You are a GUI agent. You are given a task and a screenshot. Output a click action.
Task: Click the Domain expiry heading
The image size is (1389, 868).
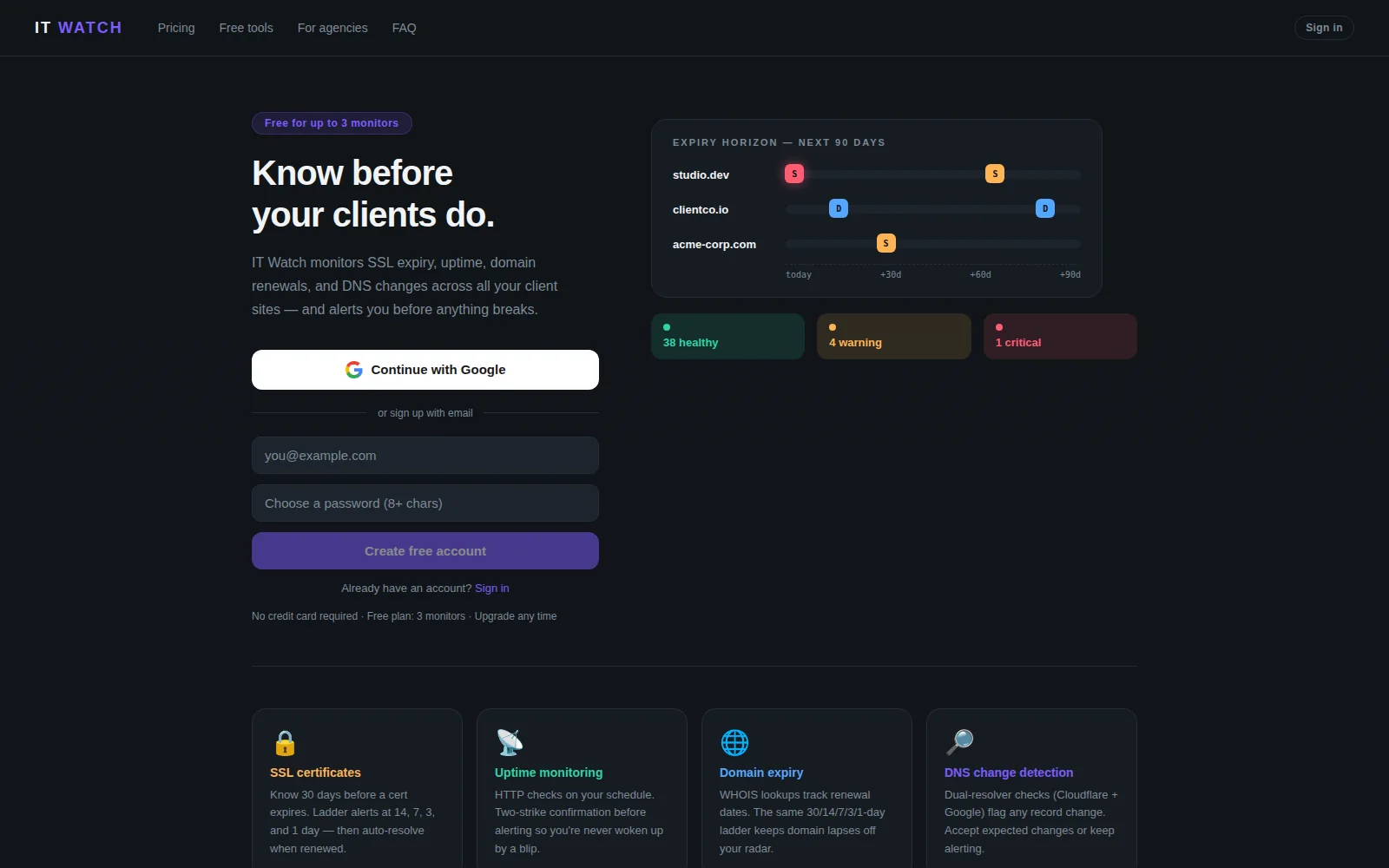761,773
